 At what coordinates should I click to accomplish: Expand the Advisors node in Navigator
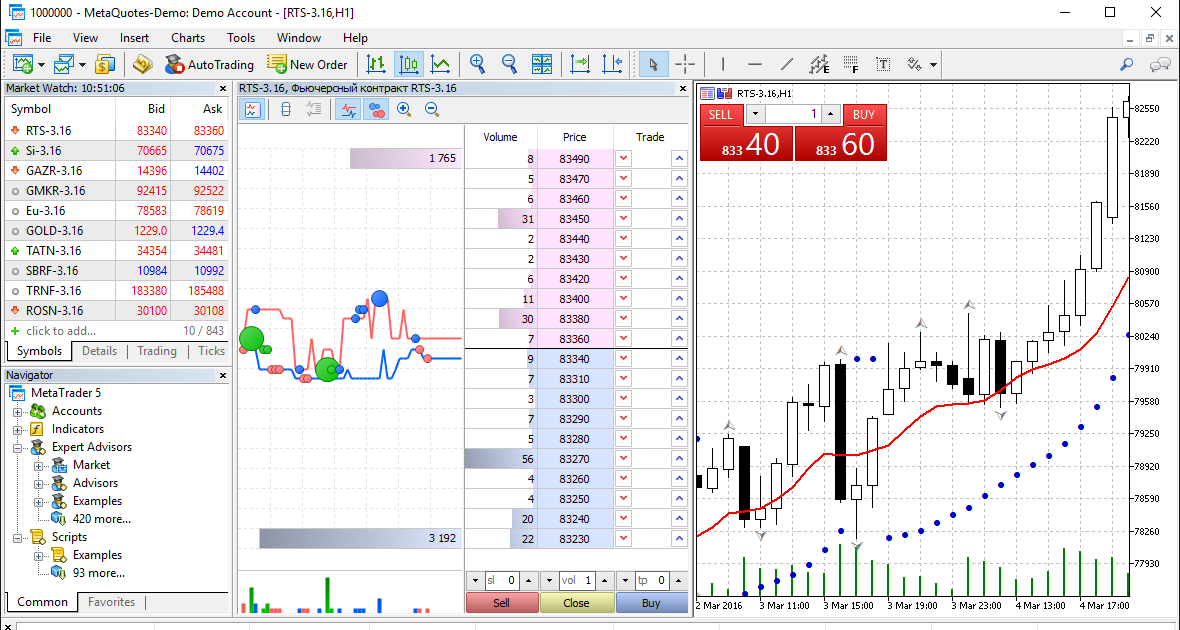pyautogui.click(x=38, y=483)
